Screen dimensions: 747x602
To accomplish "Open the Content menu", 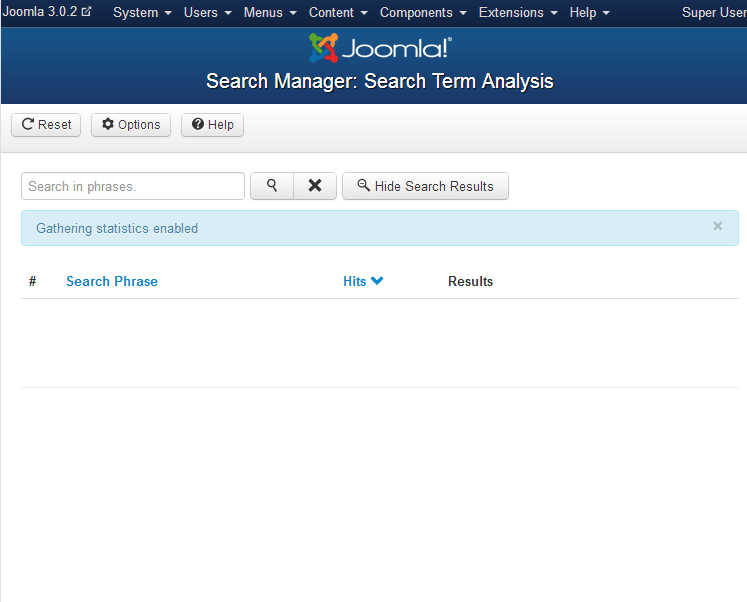I will tap(338, 12).
